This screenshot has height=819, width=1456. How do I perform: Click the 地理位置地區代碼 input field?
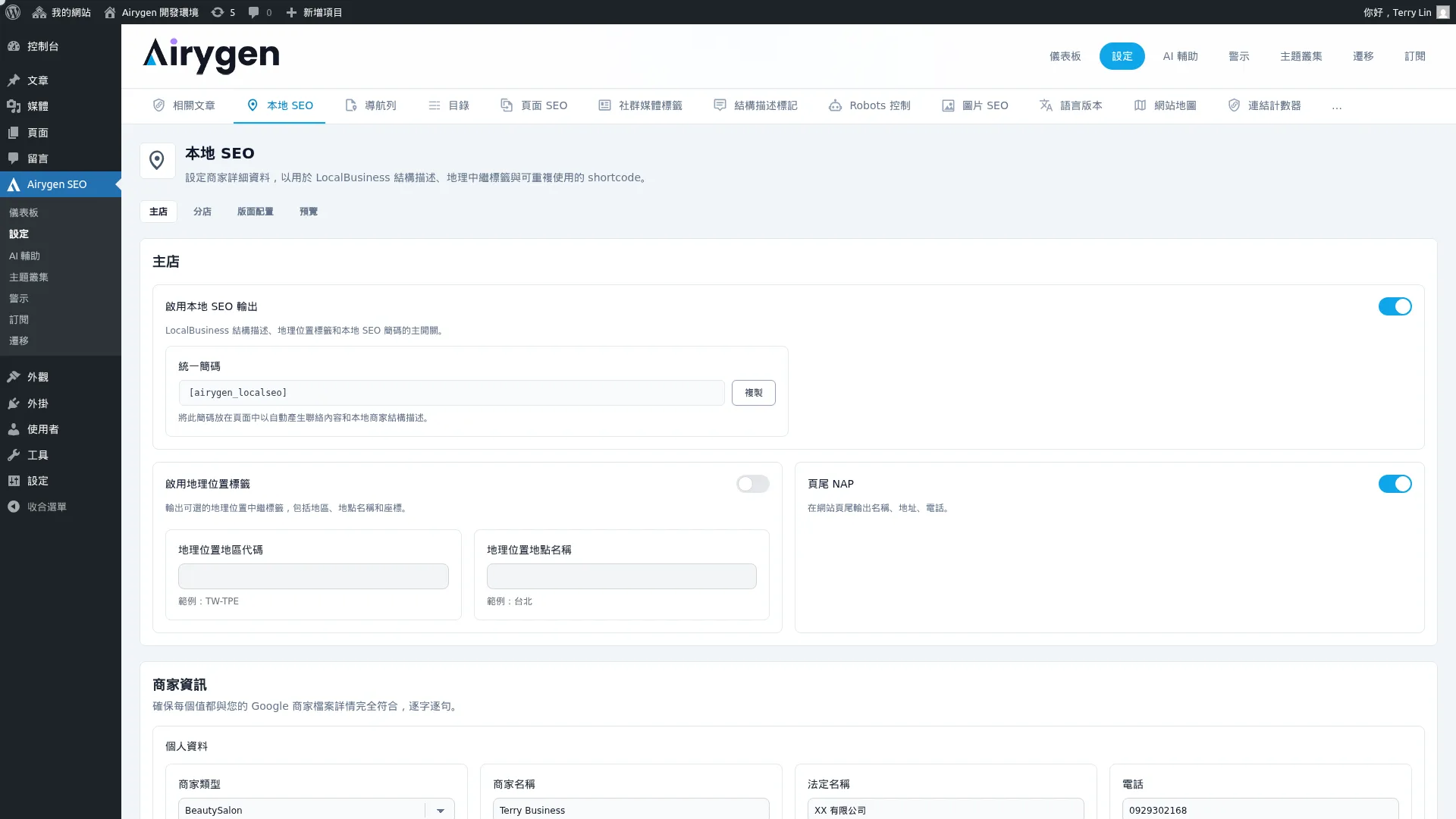[313, 576]
